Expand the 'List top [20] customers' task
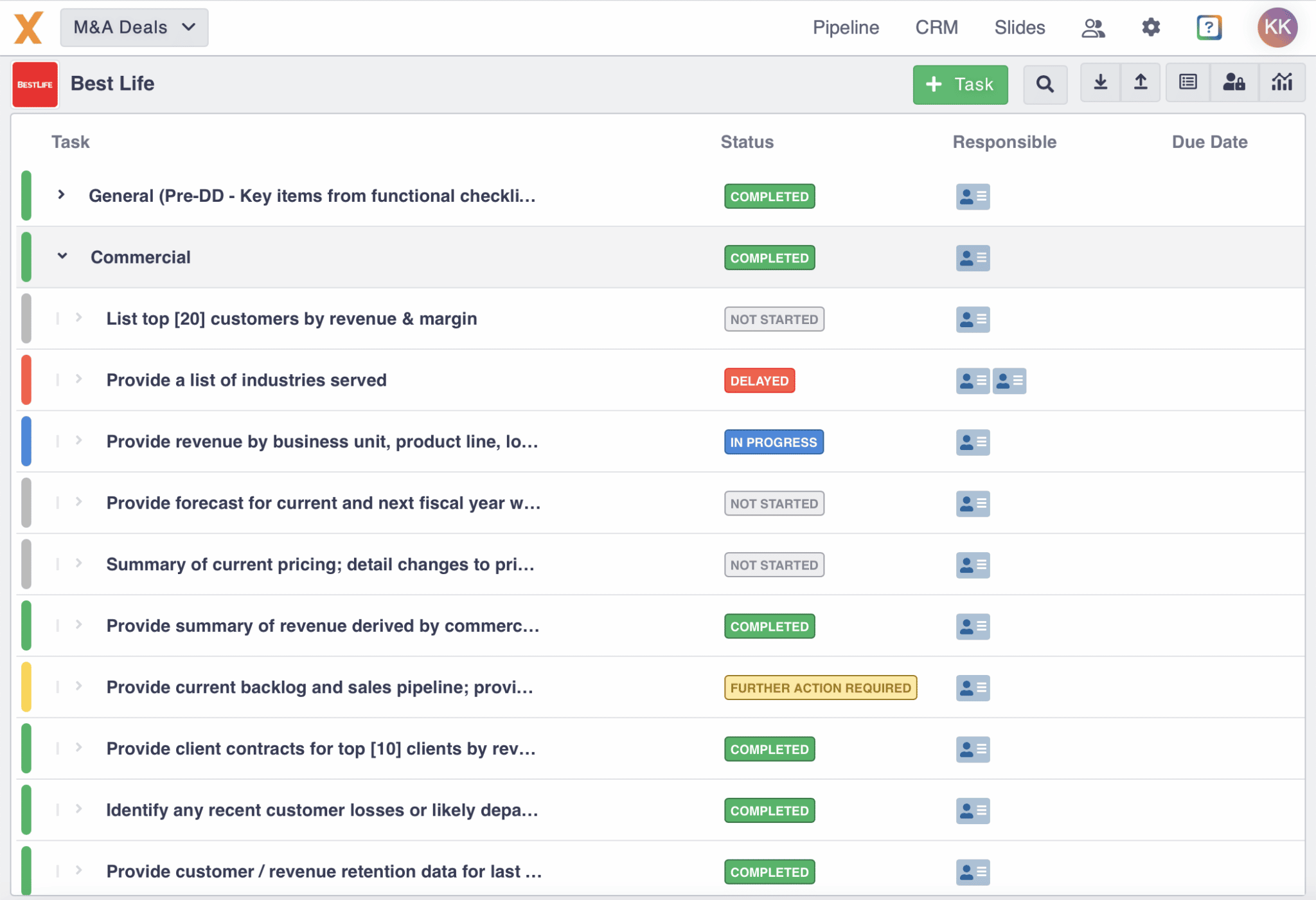Image resolution: width=1316 pixels, height=900 pixels. point(79,318)
